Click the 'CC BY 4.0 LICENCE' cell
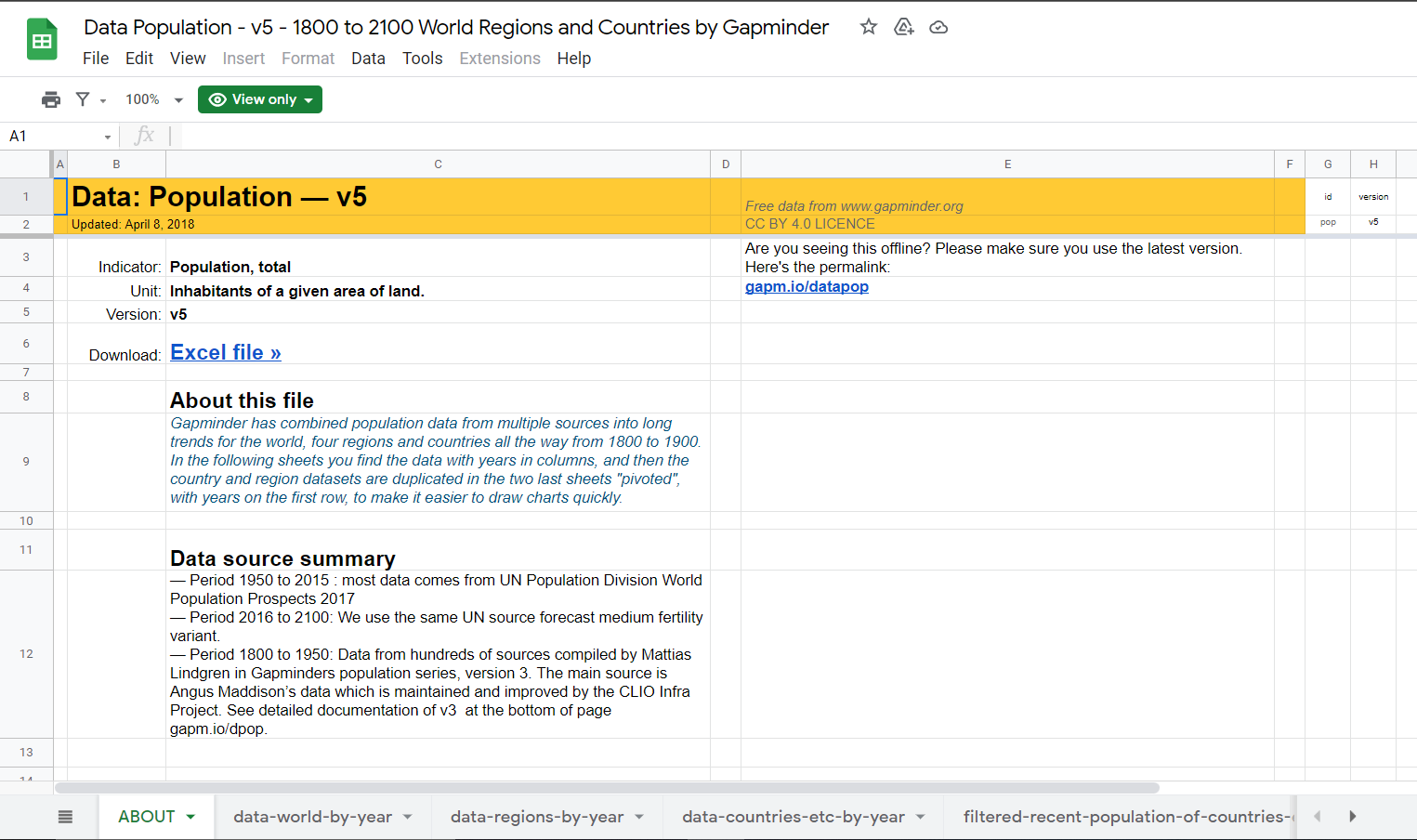Screen dimensions: 1417x840 (x=809, y=224)
